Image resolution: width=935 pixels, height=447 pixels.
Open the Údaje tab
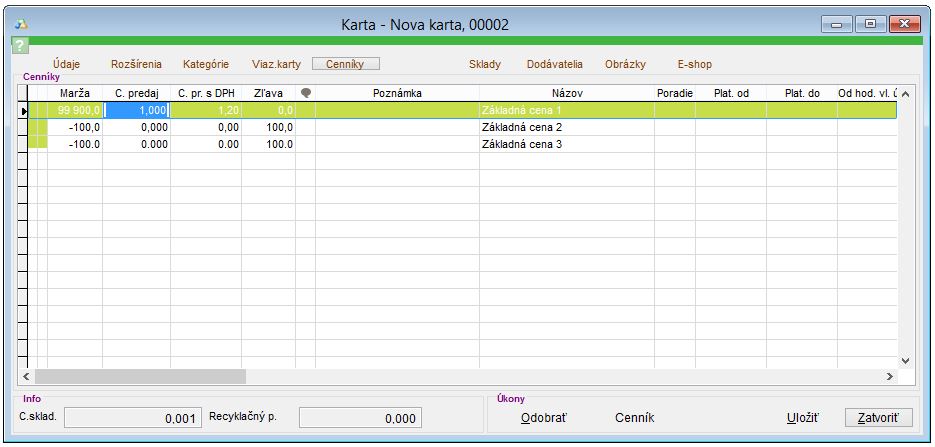click(x=66, y=64)
